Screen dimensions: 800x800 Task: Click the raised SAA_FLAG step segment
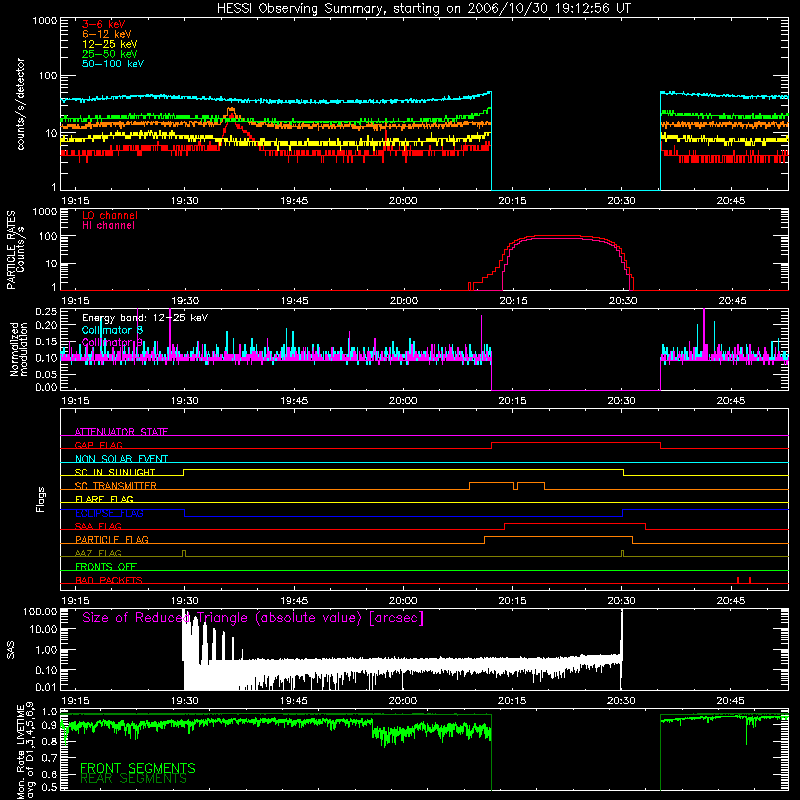[575, 523]
